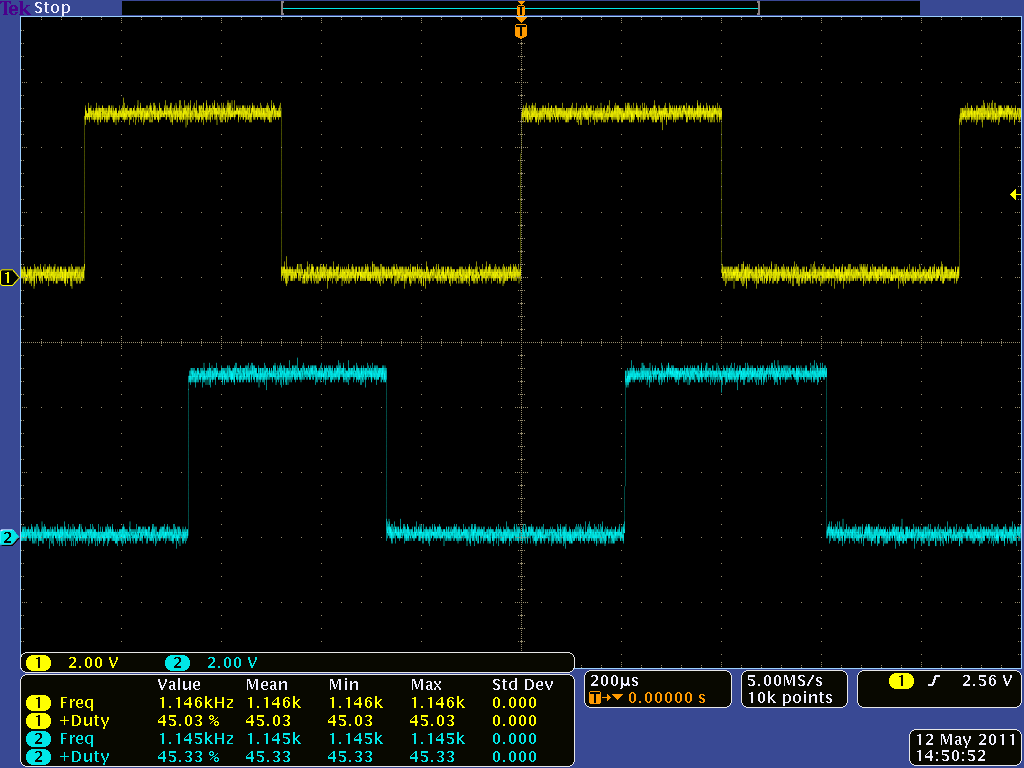The image size is (1024, 768).
Task: Select channel 2 ground marker on left edge
Action: pos(9,538)
